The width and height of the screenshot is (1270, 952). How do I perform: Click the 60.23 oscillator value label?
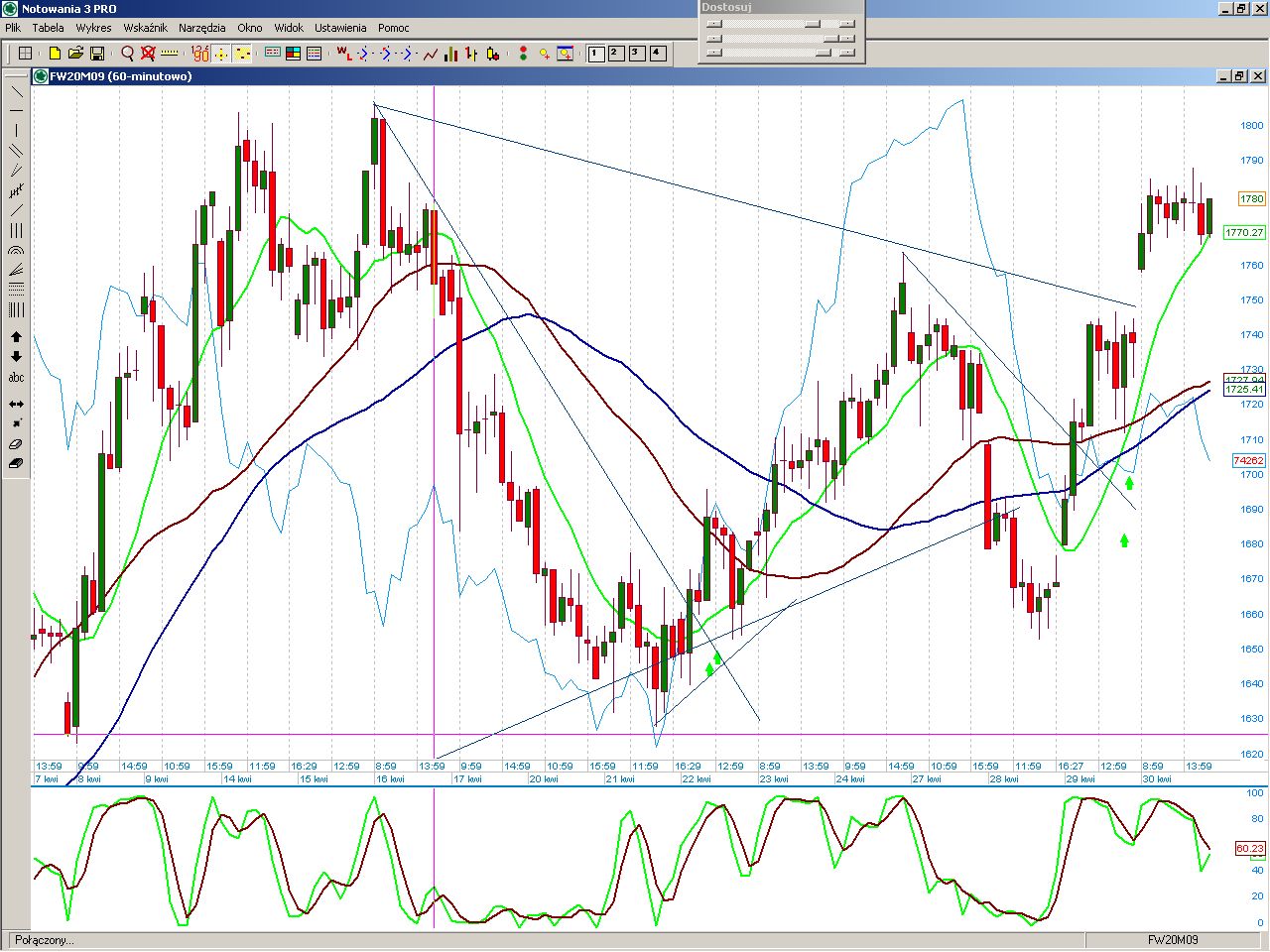click(x=1250, y=849)
